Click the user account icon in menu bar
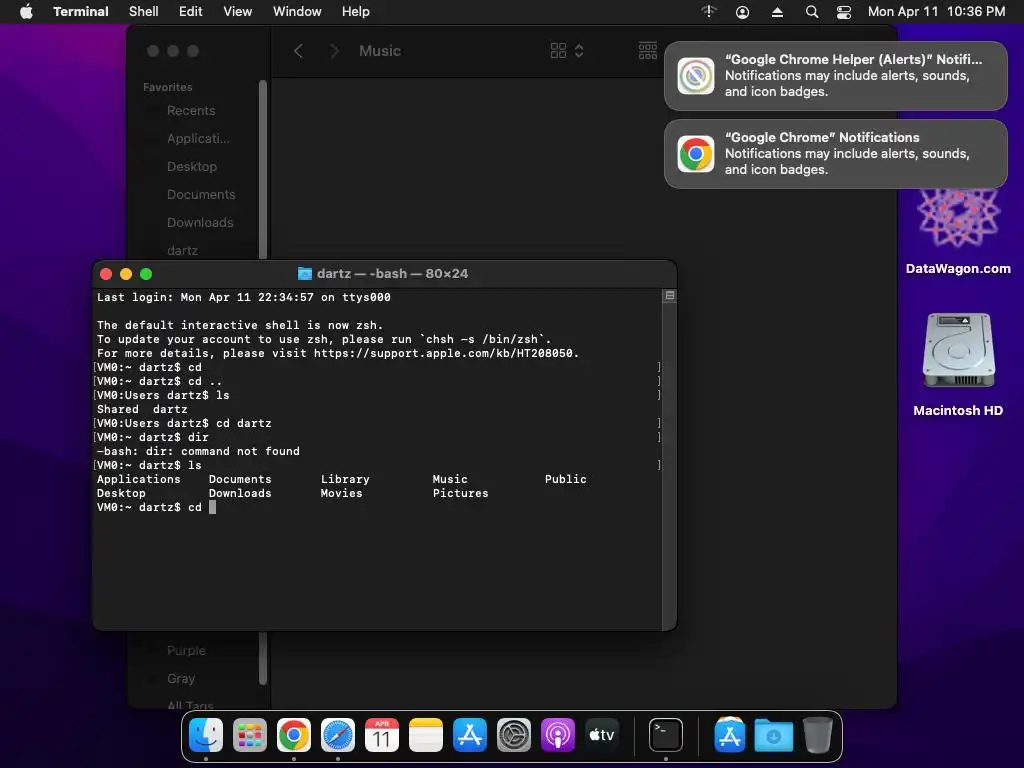 [x=743, y=12]
